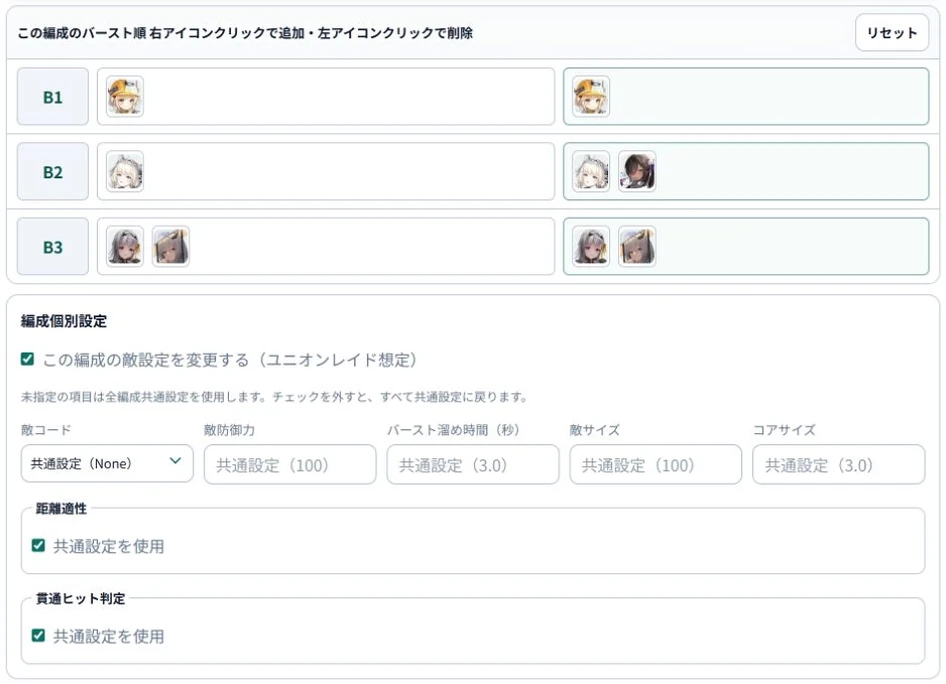
Task: Focus the コアサイズ input field
Action: pos(838,464)
